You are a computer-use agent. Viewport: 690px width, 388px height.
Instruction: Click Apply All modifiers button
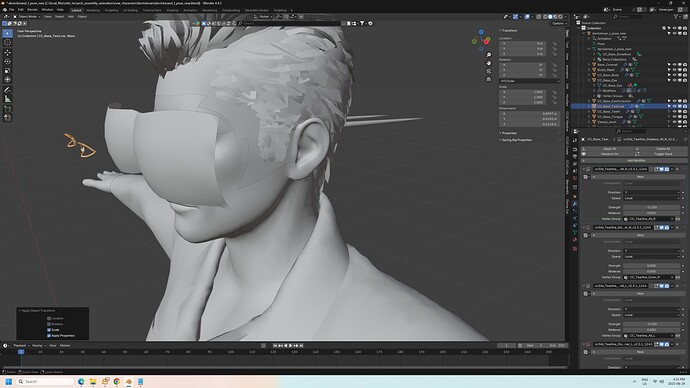point(609,149)
